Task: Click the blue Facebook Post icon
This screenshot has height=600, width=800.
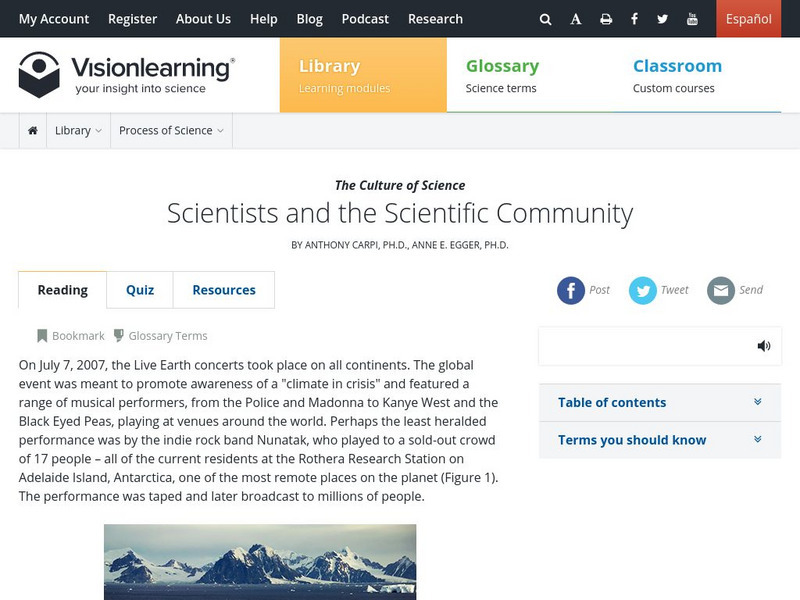Action: pos(571,290)
